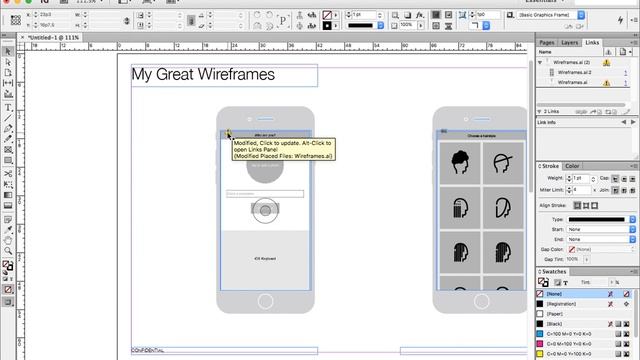Image resolution: width=640 pixels, height=360 pixels.
Task: Select the Type tool
Action: (x=8, y=108)
